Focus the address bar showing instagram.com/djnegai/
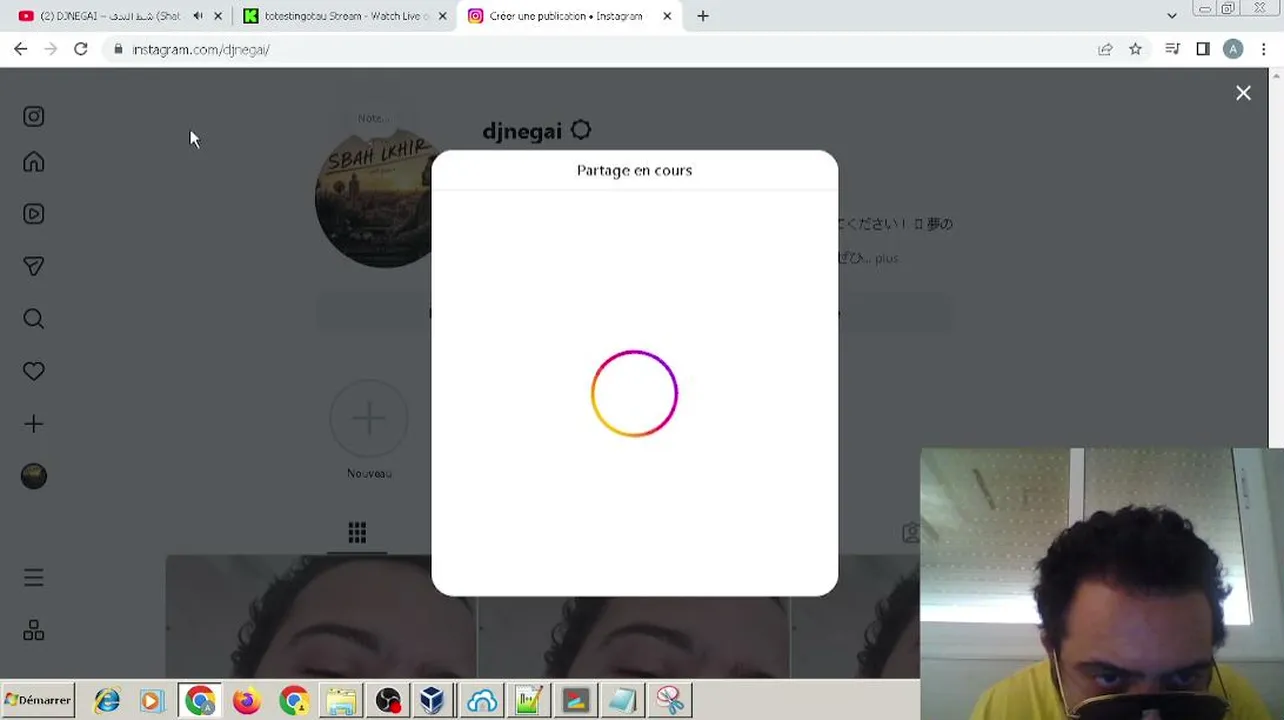 (600, 49)
